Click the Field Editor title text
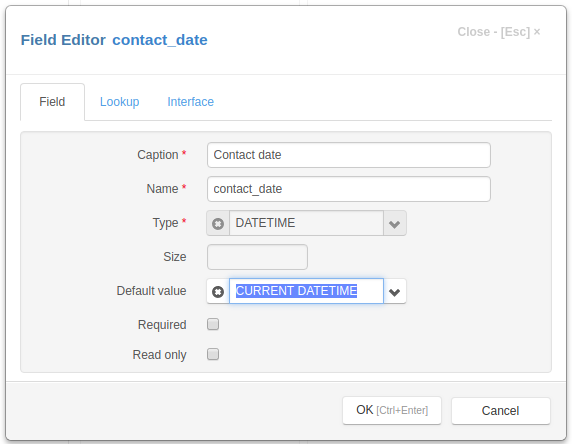The width and height of the screenshot is (572, 444). [63, 40]
